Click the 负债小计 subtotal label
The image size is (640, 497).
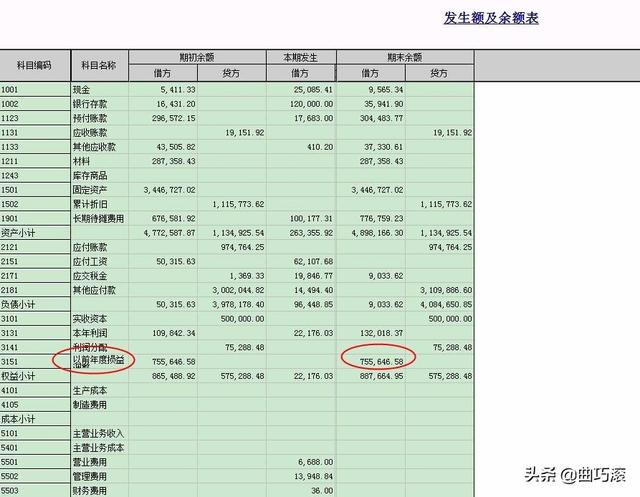click(18, 304)
